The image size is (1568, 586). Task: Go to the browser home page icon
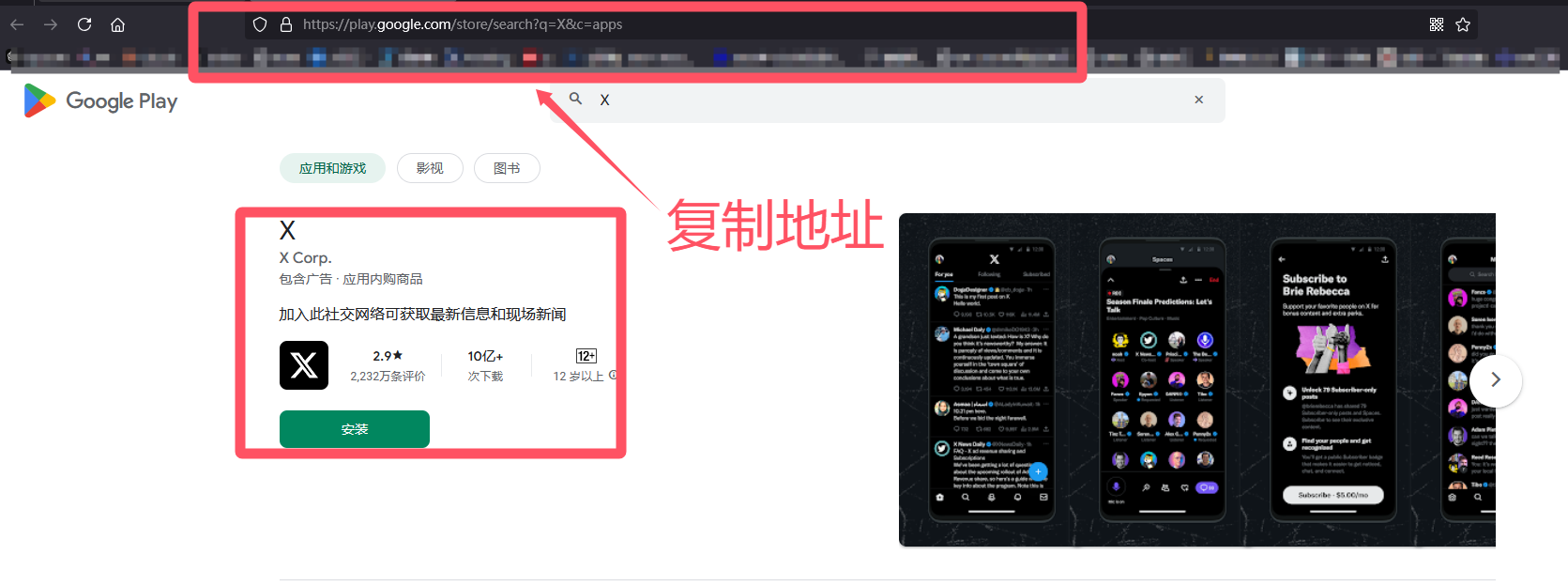click(x=117, y=24)
